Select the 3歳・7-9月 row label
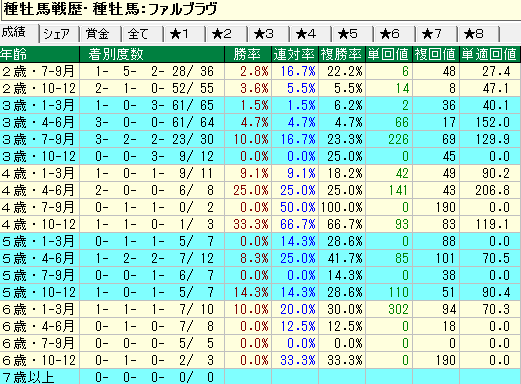 point(39,139)
